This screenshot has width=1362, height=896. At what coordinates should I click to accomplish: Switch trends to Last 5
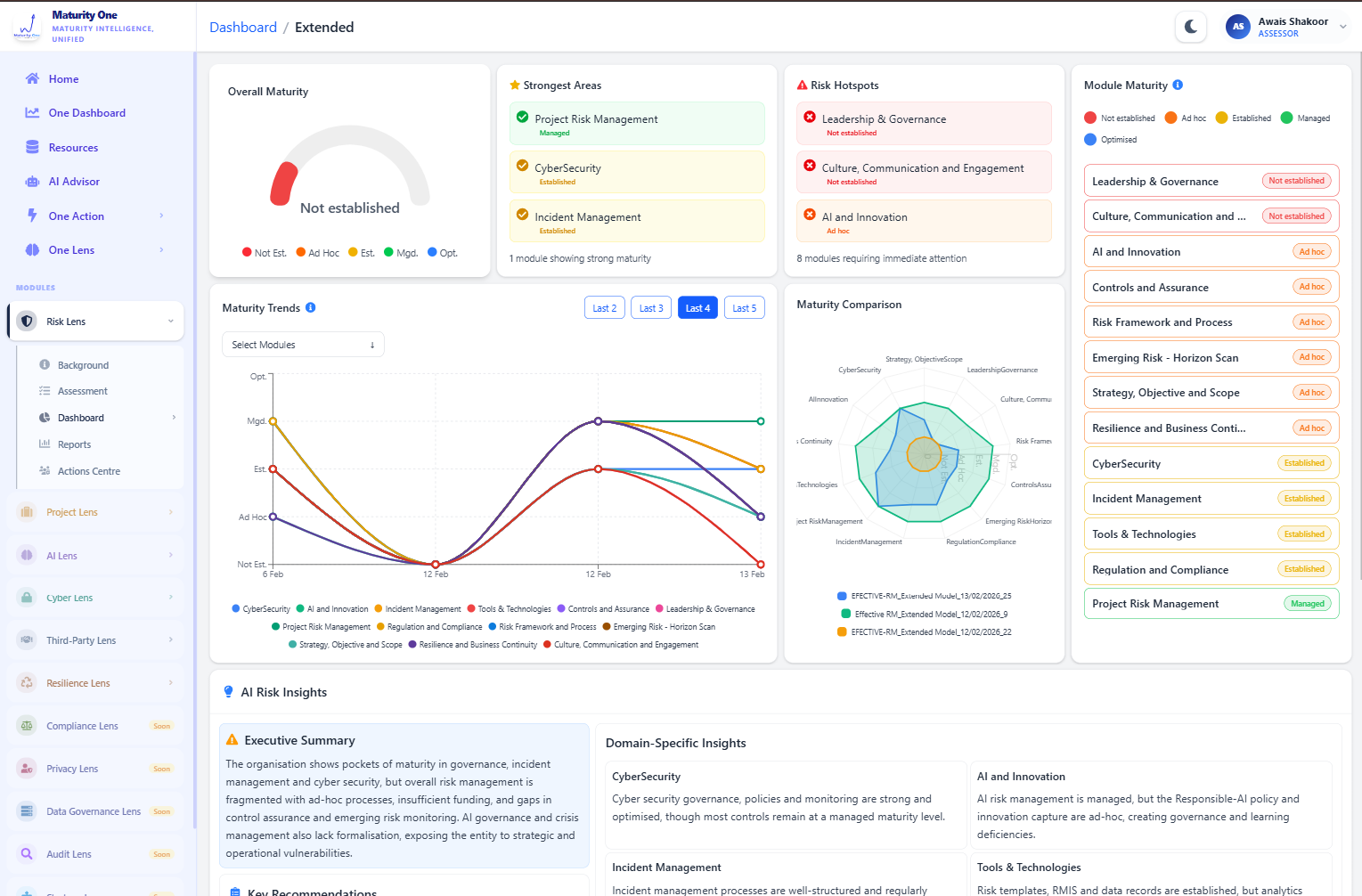point(744,308)
